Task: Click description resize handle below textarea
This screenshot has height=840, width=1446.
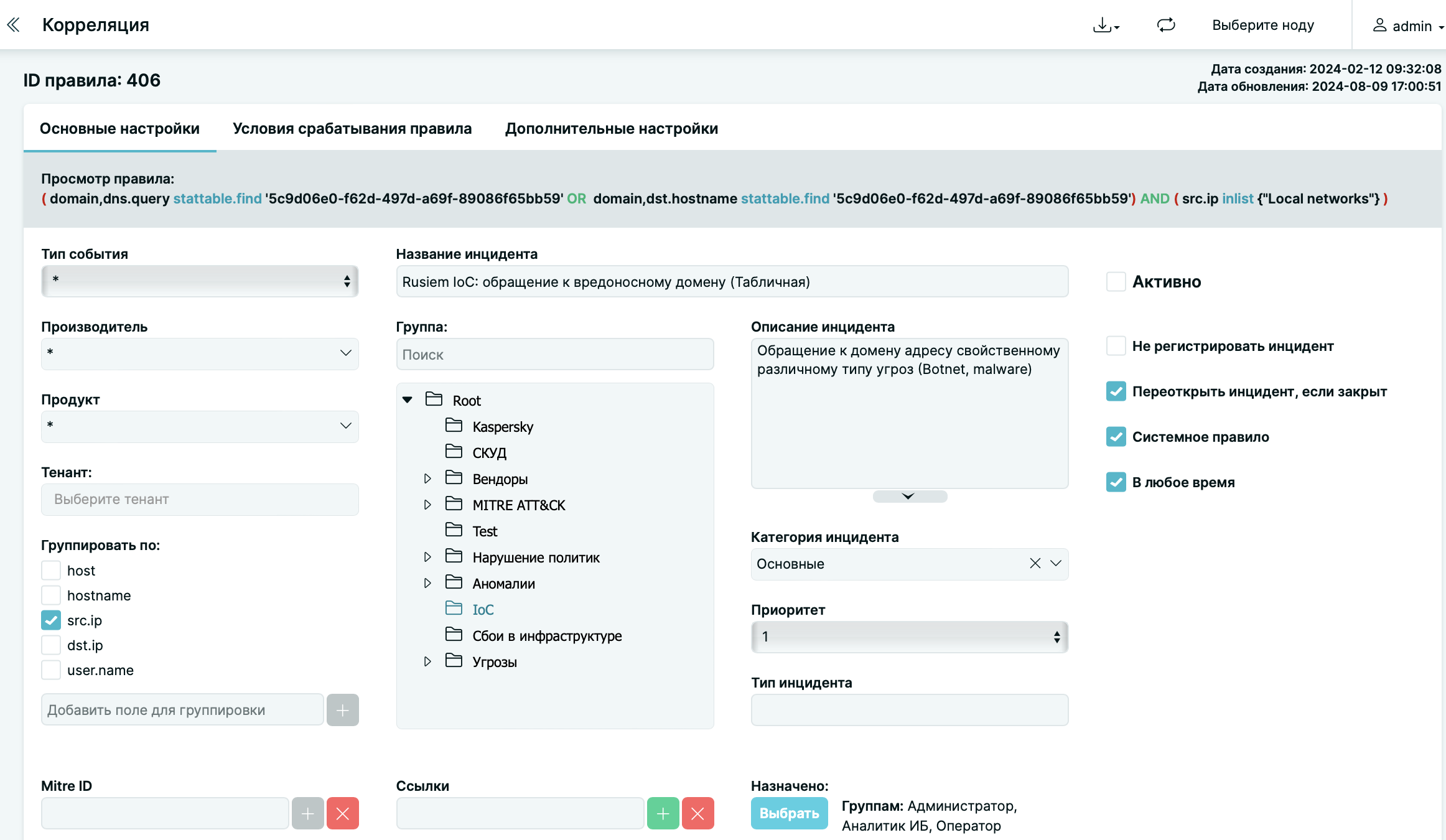Action: (x=909, y=497)
